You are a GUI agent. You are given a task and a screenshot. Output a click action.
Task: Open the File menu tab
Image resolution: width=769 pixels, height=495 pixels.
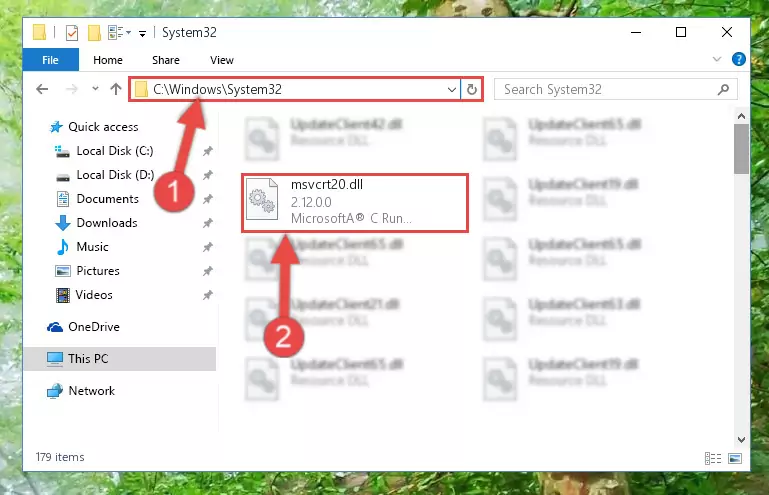coord(51,60)
